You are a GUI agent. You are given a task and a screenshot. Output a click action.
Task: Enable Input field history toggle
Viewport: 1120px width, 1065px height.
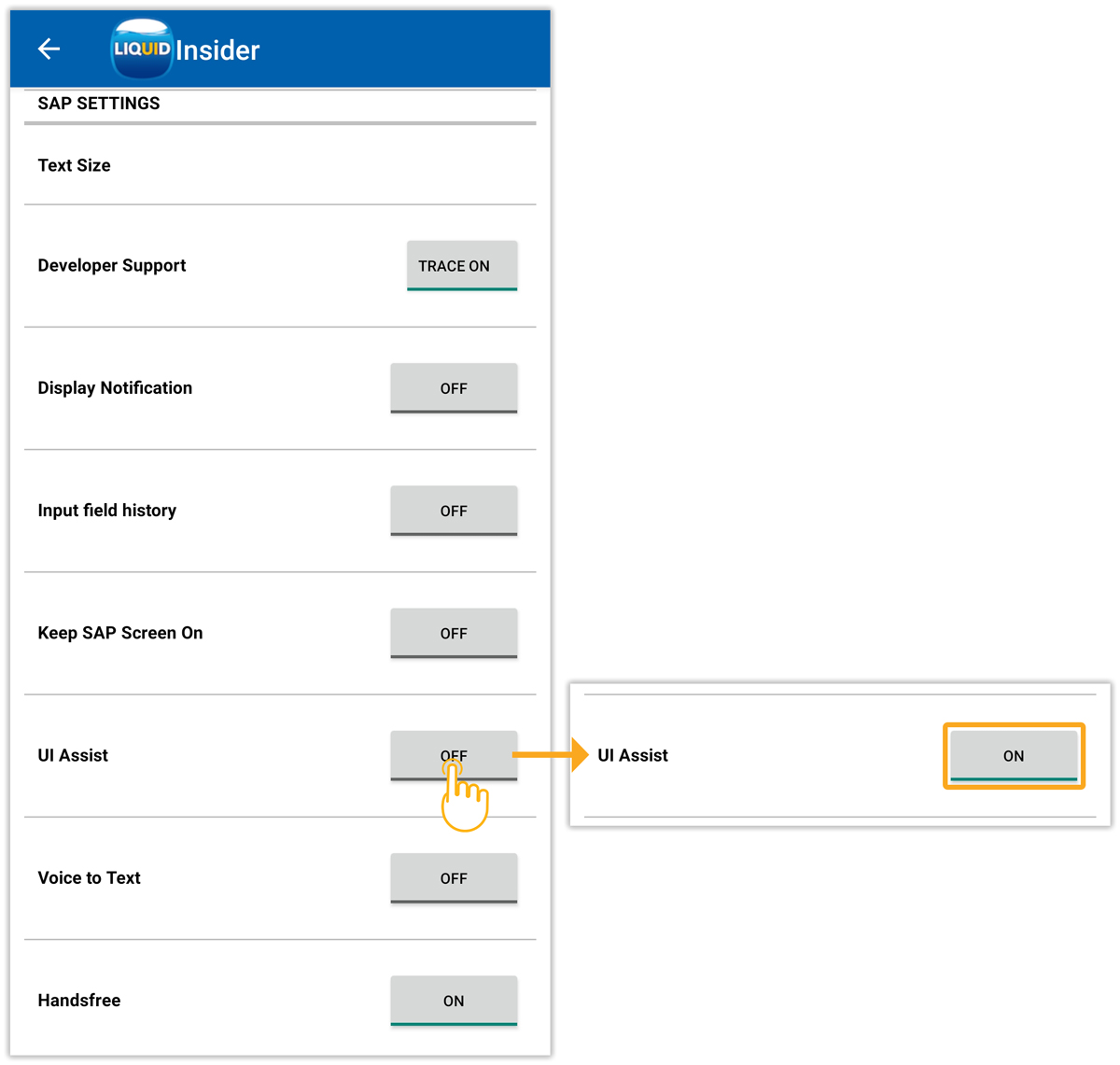454,511
